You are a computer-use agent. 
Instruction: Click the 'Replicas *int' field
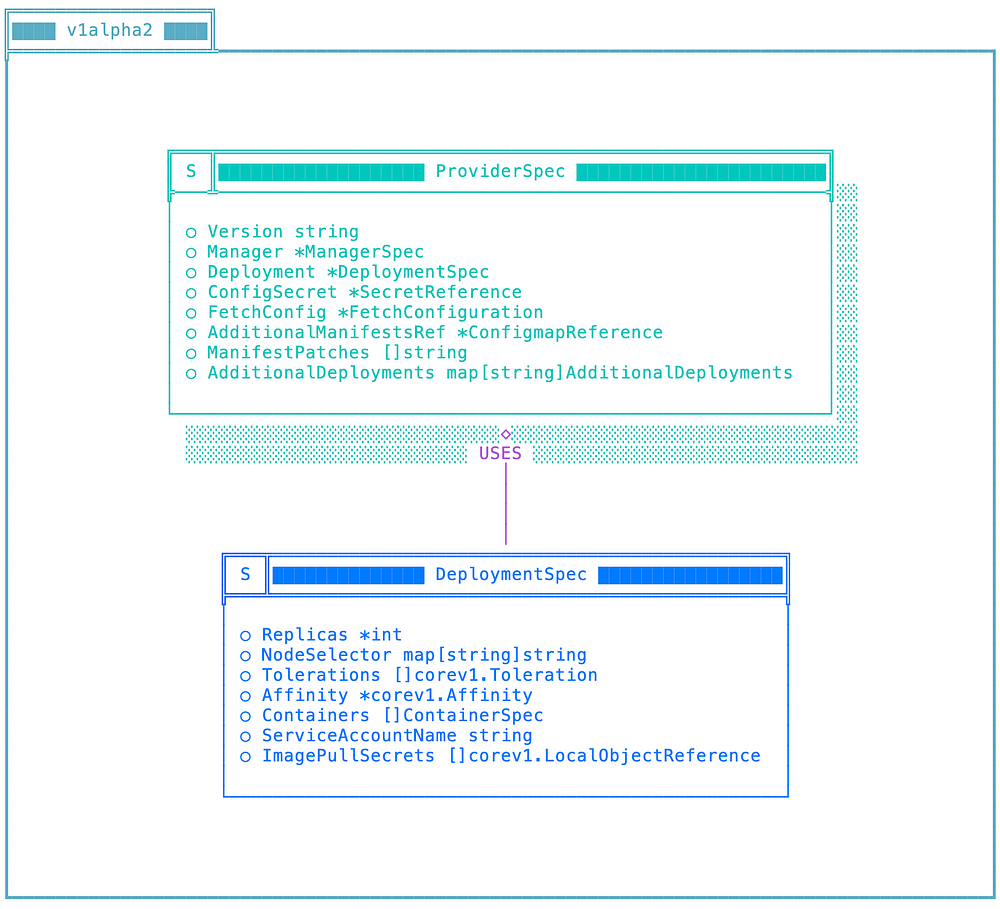tap(332, 635)
